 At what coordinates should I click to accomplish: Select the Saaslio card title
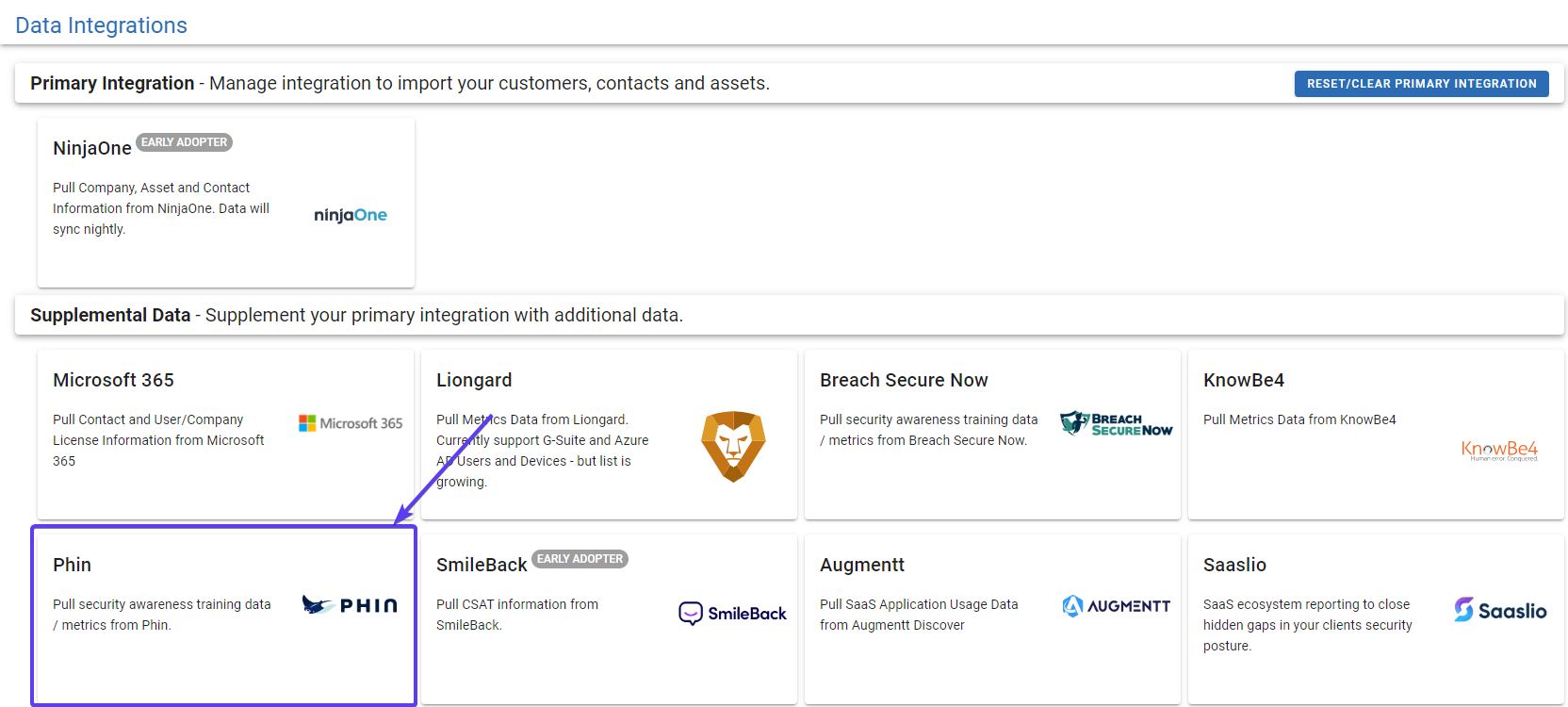tap(1234, 565)
